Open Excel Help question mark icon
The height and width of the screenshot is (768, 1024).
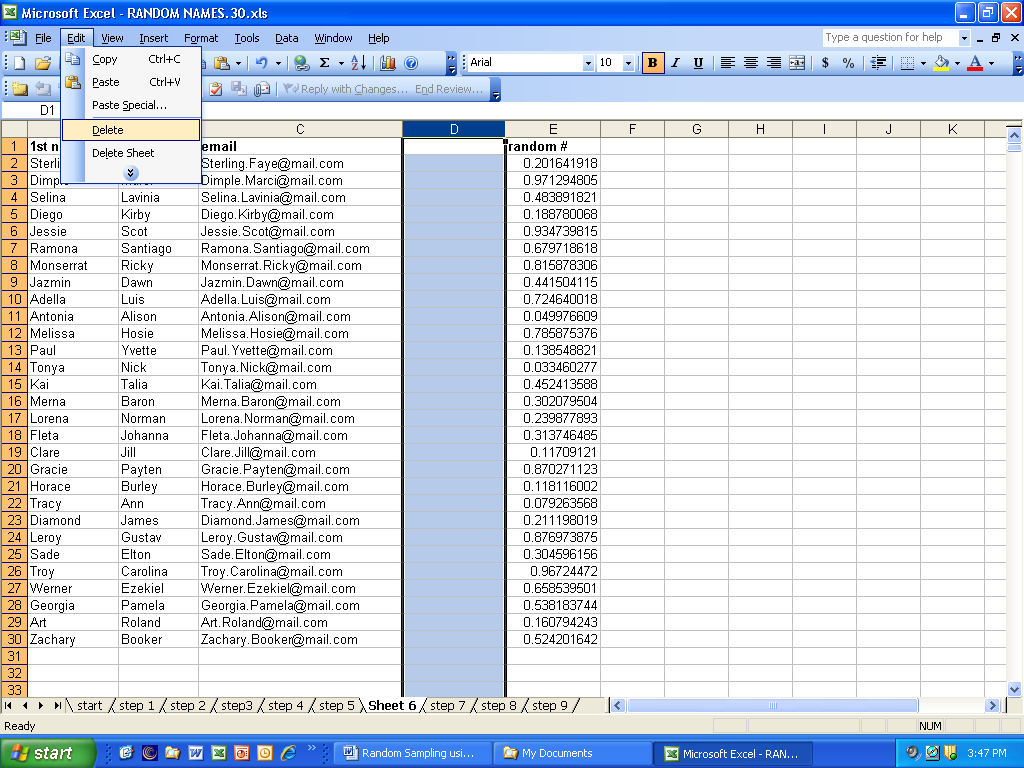tap(411, 63)
